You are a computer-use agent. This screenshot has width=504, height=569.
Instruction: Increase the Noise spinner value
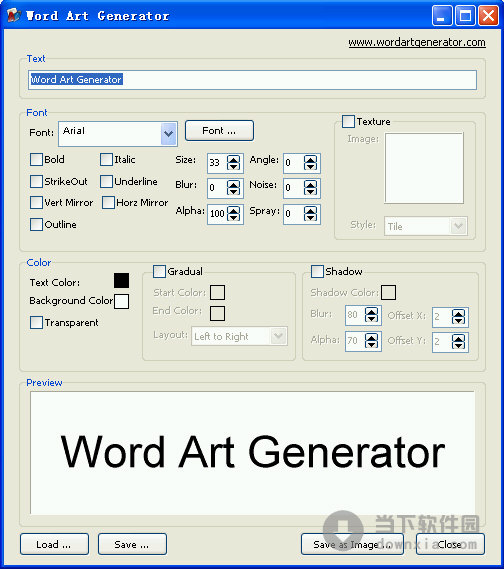[310, 184]
